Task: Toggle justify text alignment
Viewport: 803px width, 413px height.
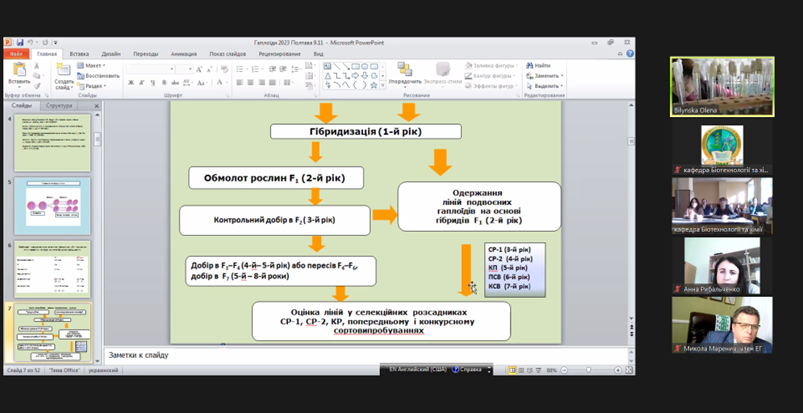Action: click(x=273, y=82)
